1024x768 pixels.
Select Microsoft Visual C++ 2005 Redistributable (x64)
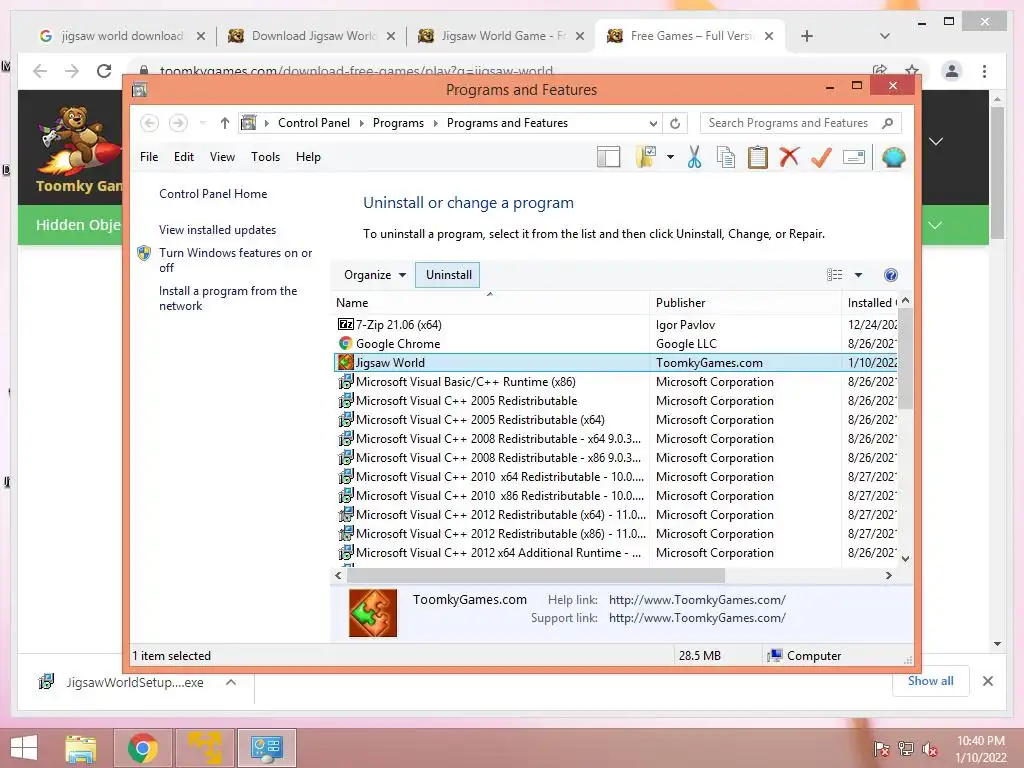tap(616, 419)
